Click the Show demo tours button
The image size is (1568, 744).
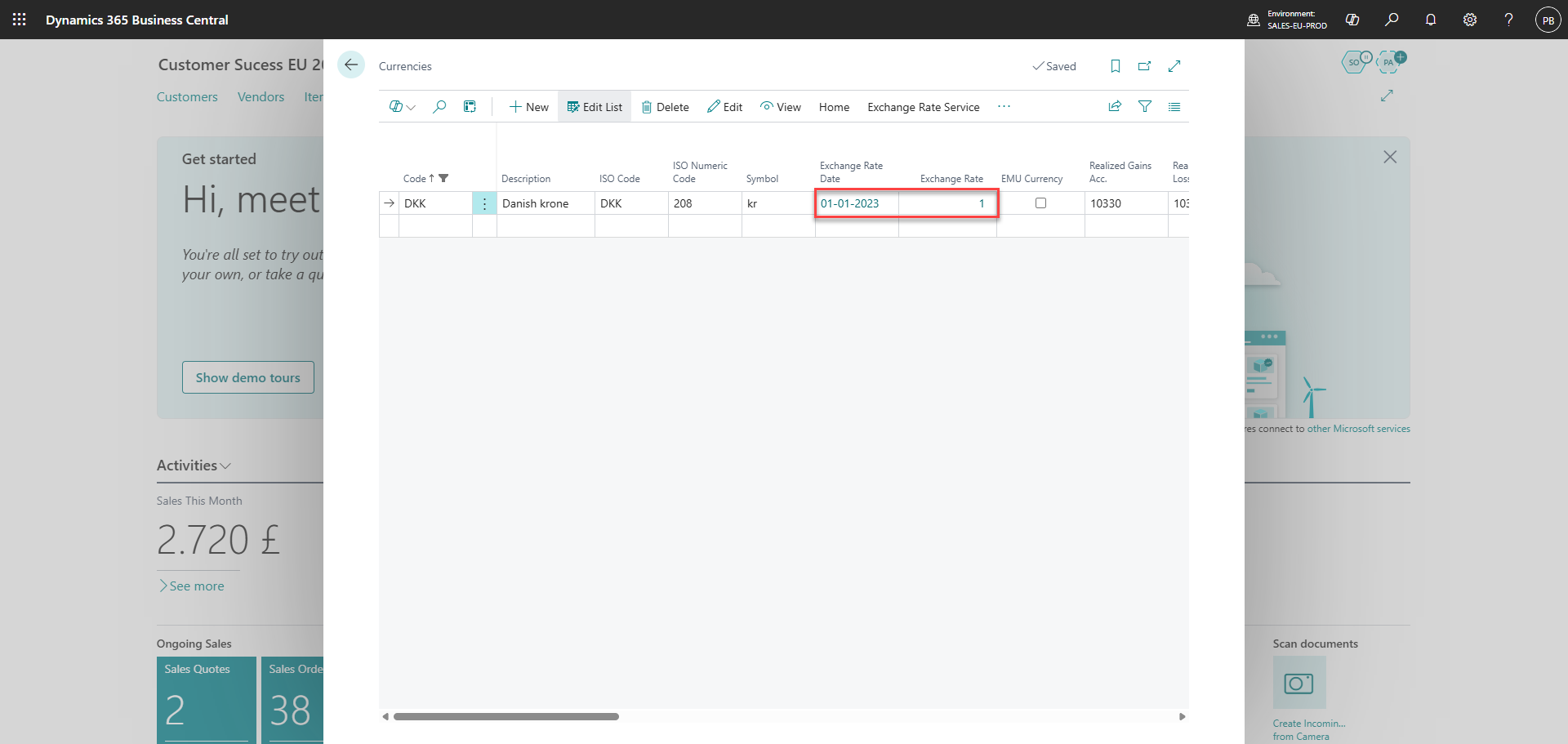click(x=248, y=377)
